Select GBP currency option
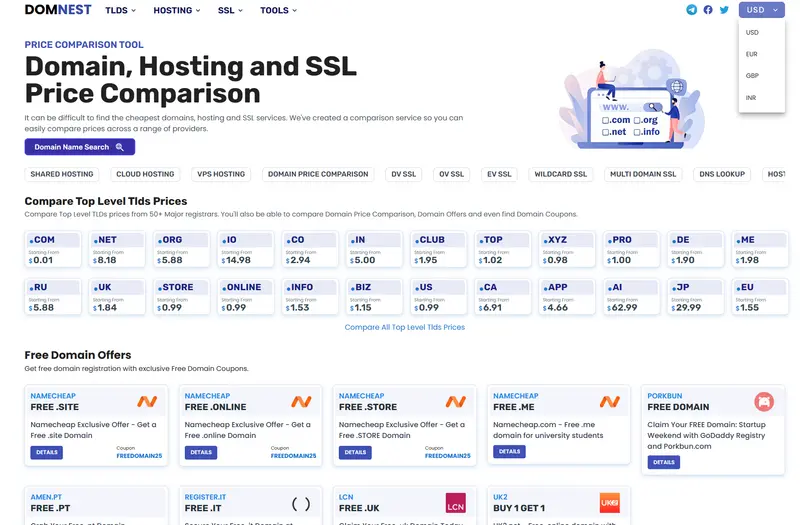The image size is (800, 525). 752,76
